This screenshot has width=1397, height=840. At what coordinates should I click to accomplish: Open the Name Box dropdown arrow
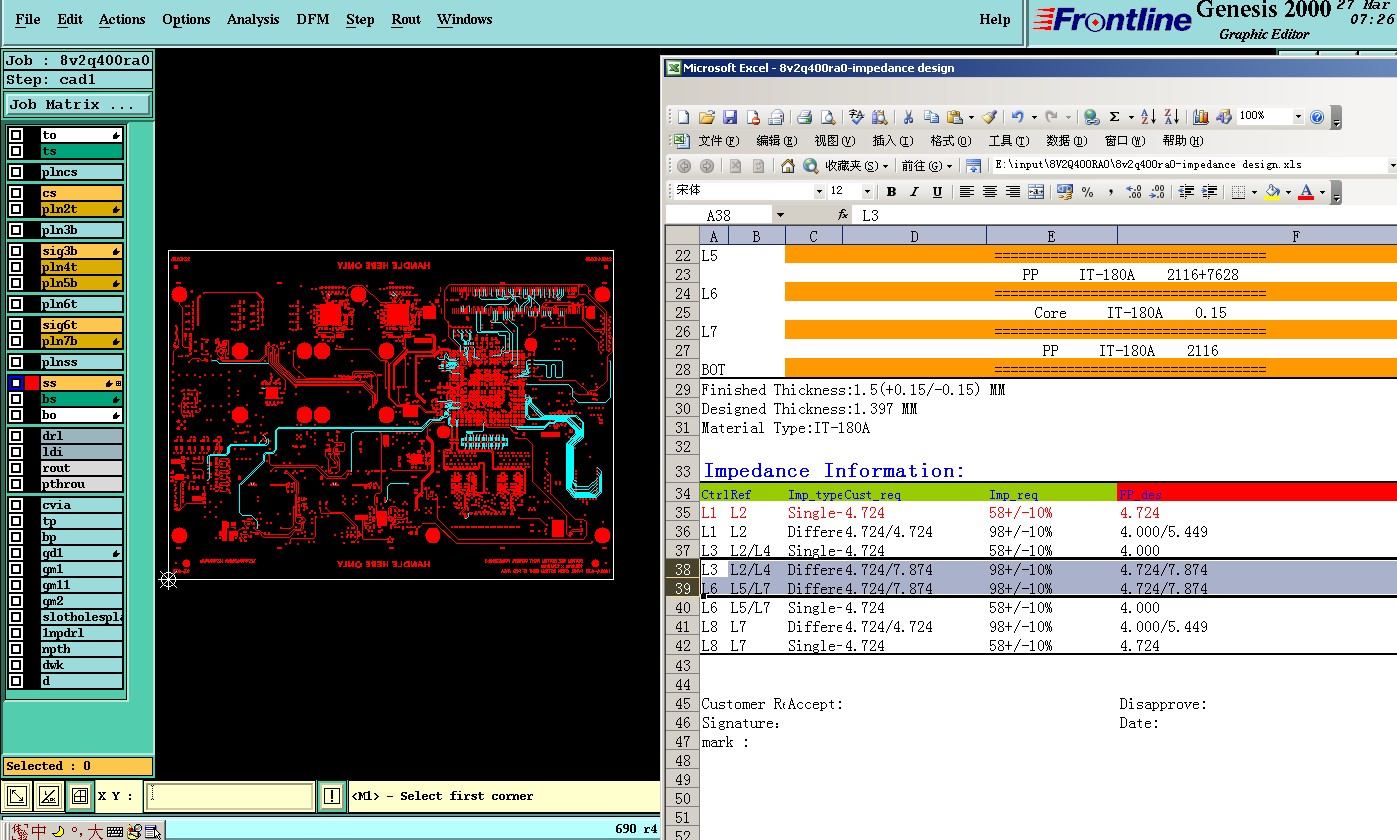(x=780, y=216)
